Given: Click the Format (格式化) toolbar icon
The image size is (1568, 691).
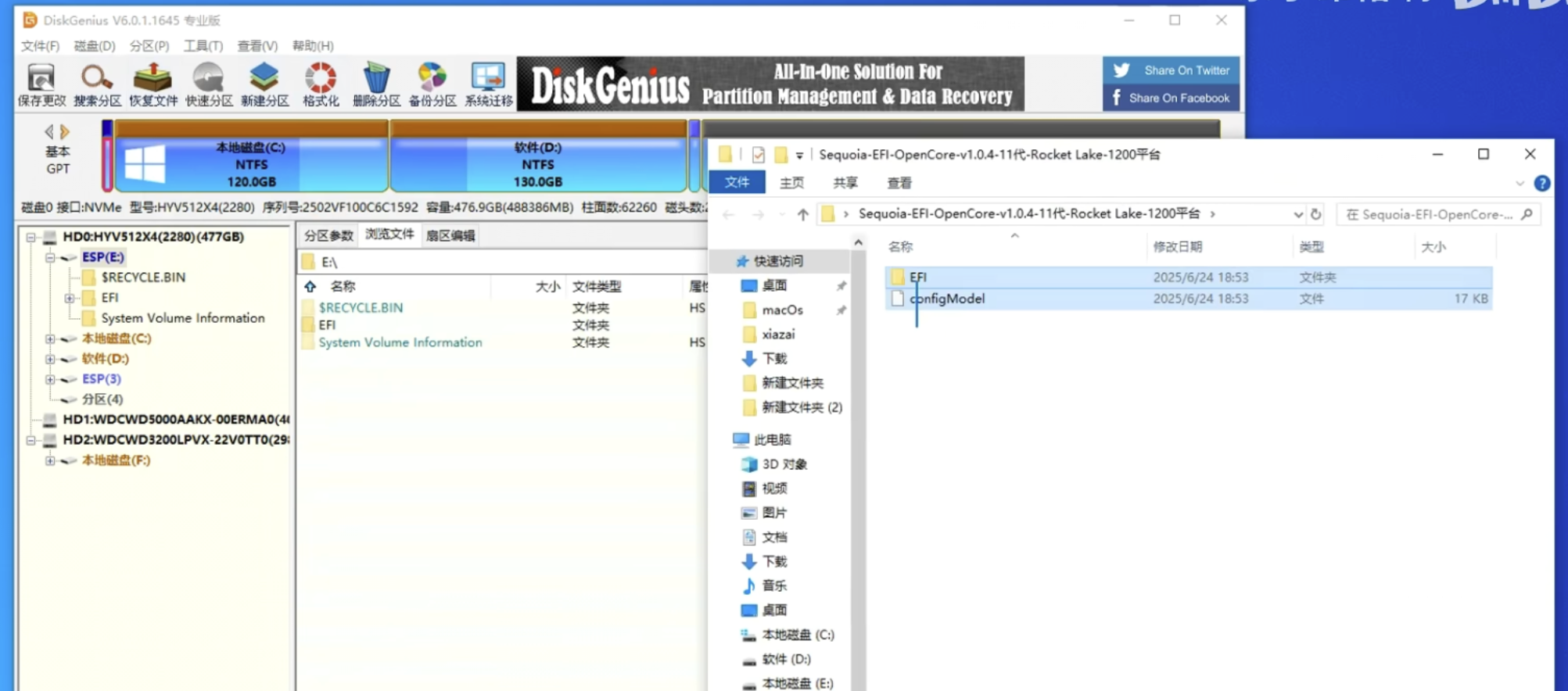Looking at the screenshot, I should click(321, 84).
